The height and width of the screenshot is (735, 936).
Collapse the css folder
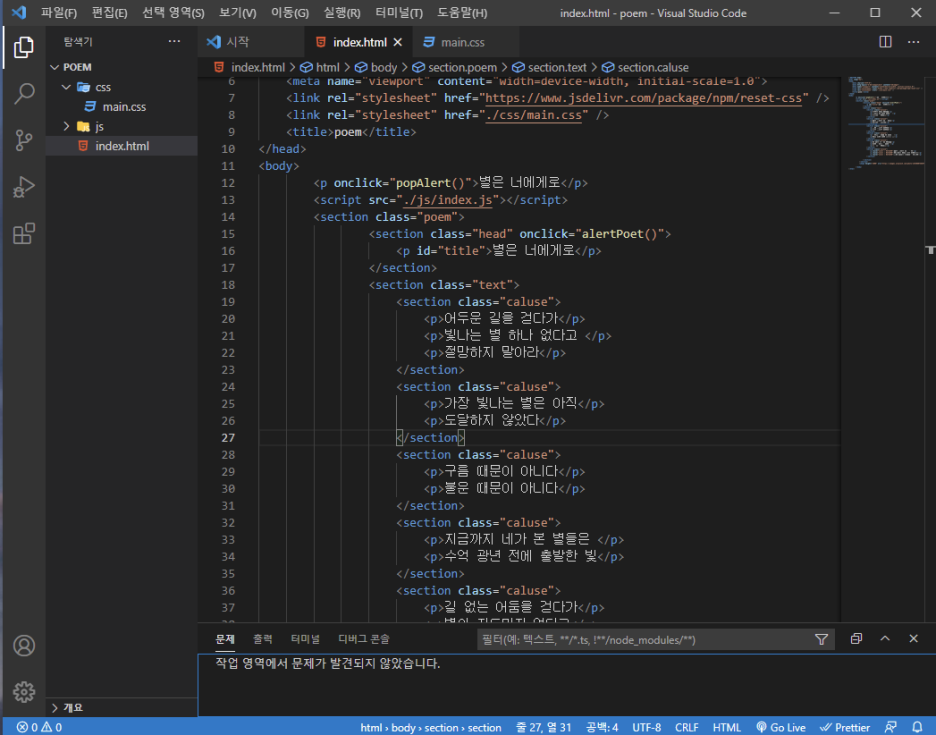click(x=66, y=87)
